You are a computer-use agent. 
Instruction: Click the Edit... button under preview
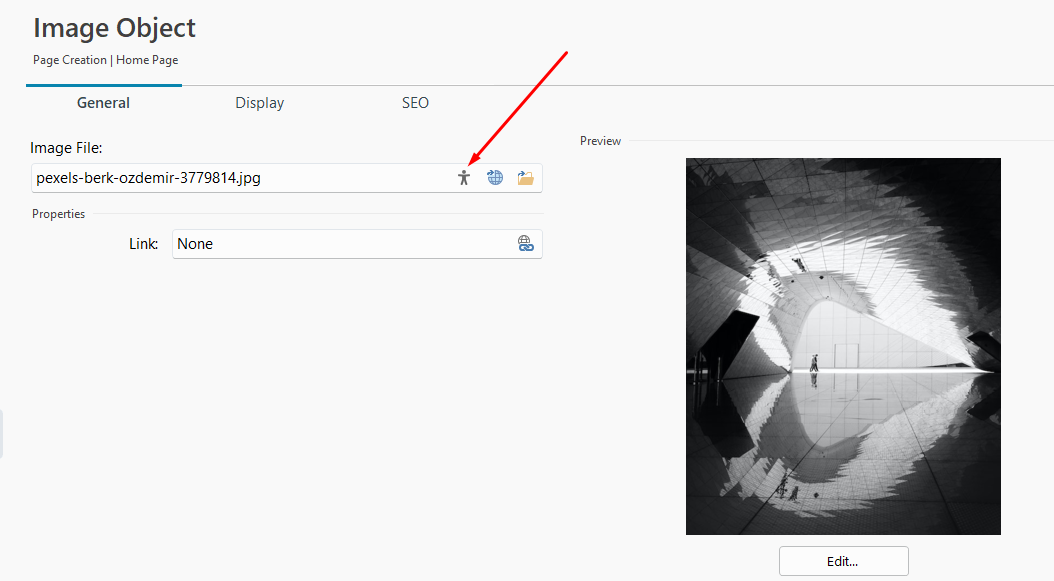[x=844, y=561]
